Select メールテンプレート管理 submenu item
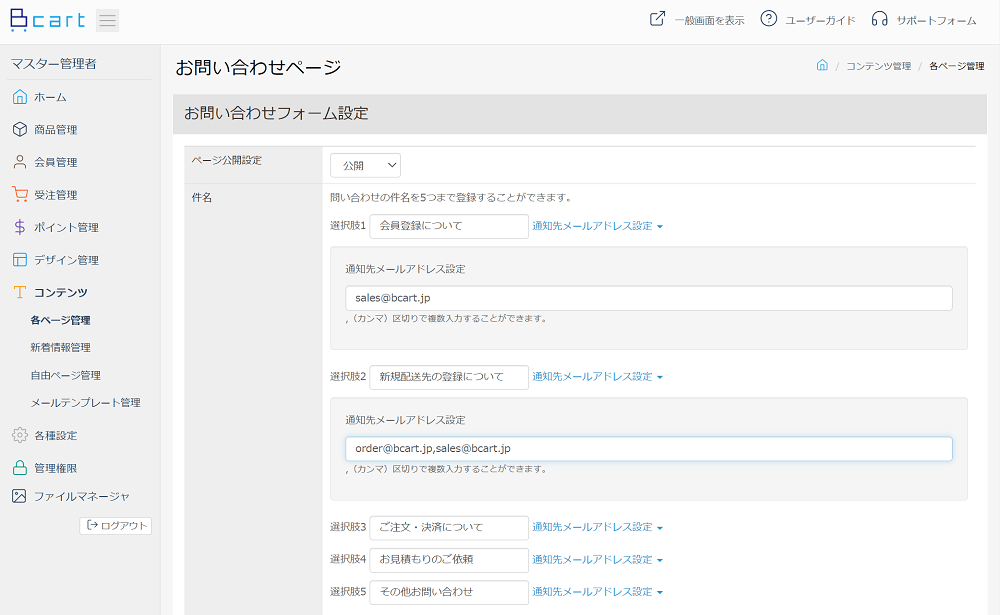The image size is (1000, 615). [x=85, y=403]
